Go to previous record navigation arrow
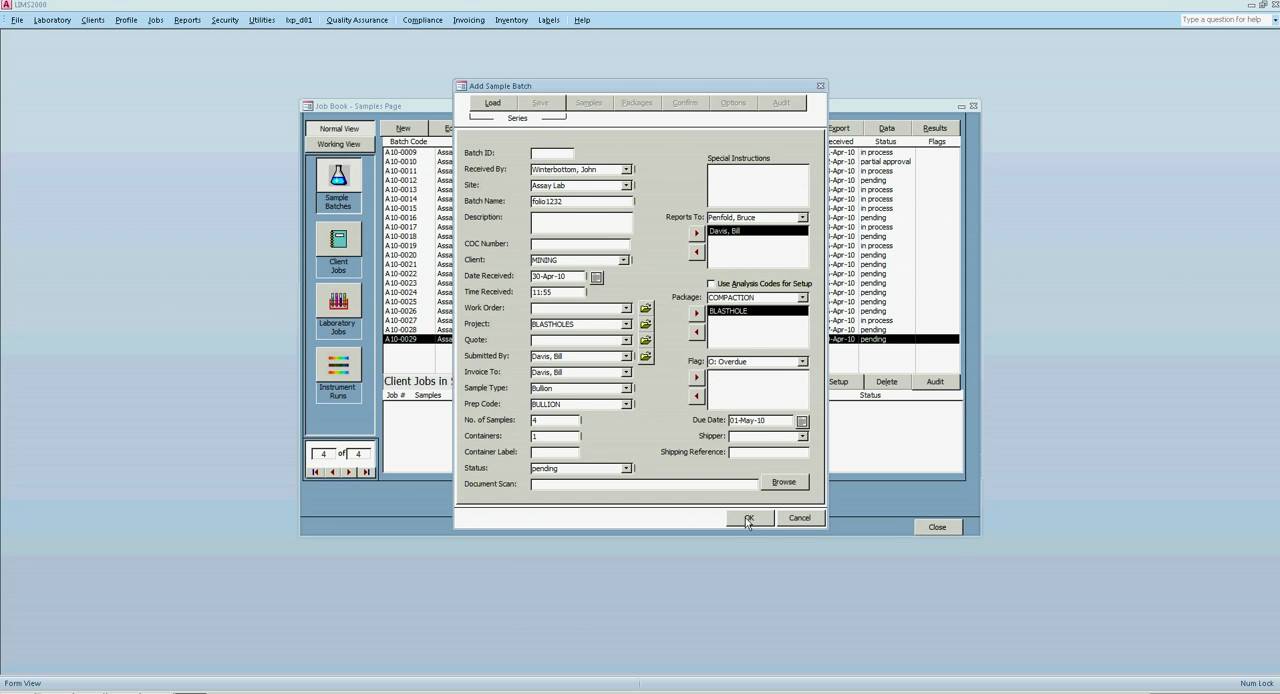 (332, 472)
